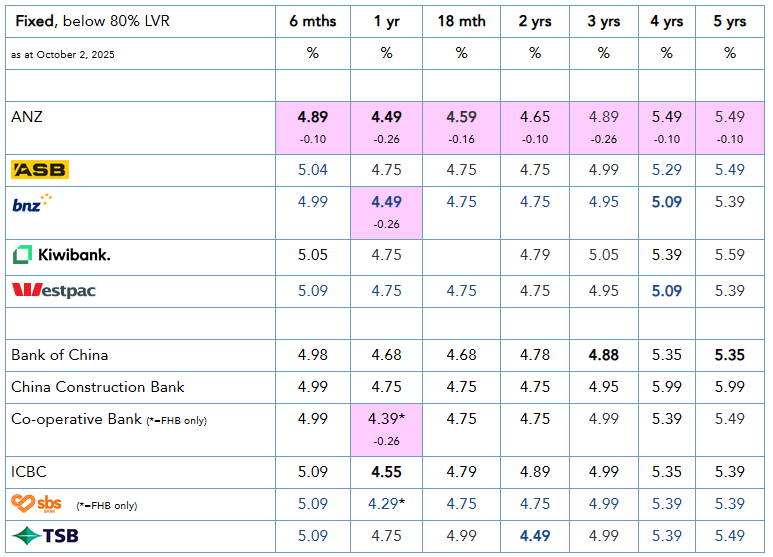
Task: Click ANZ 18 month rate 4.59
Action: (x=461, y=117)
